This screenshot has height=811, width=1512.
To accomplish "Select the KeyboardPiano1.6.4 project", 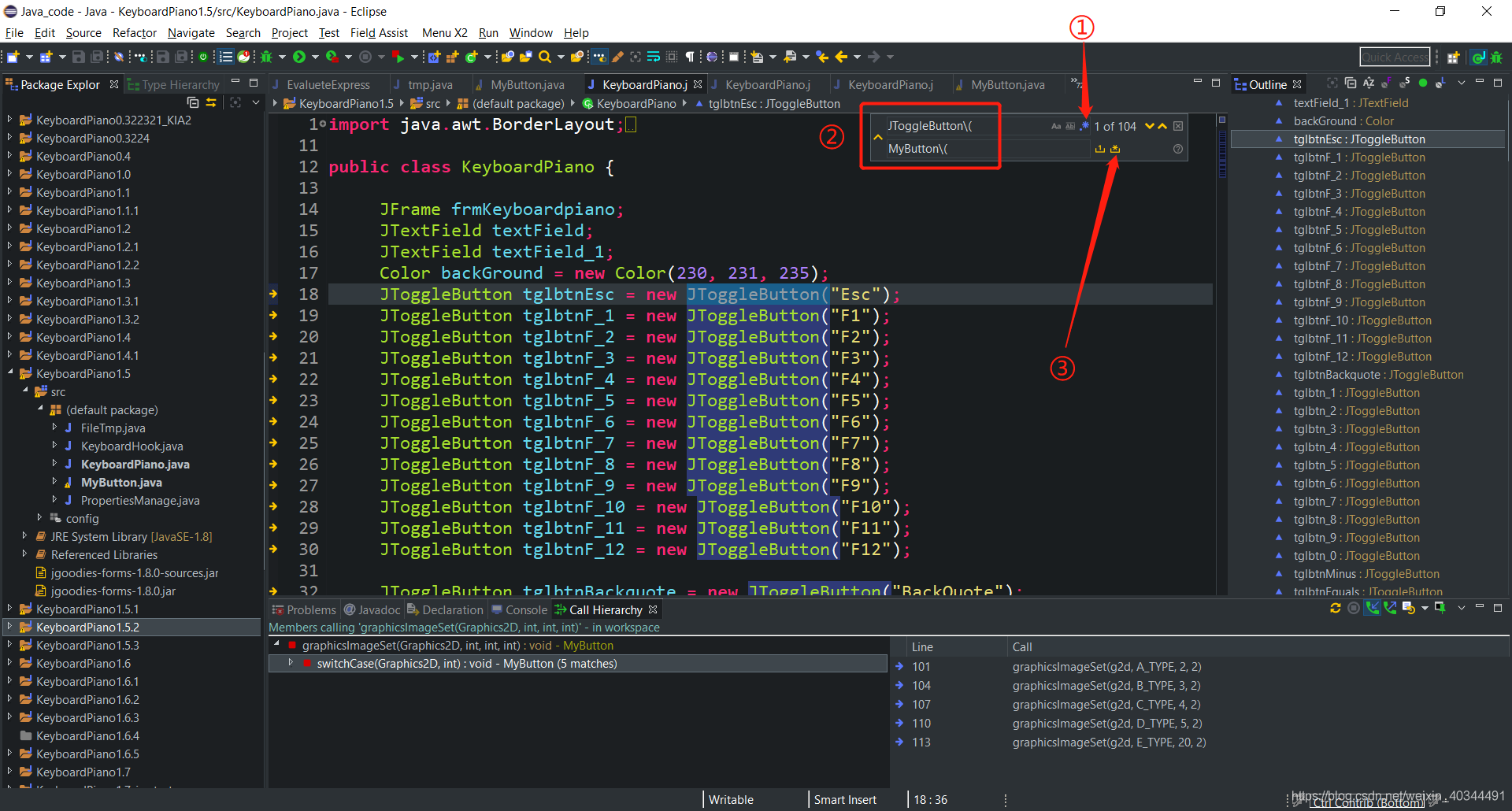I will [x=87, y=735].
